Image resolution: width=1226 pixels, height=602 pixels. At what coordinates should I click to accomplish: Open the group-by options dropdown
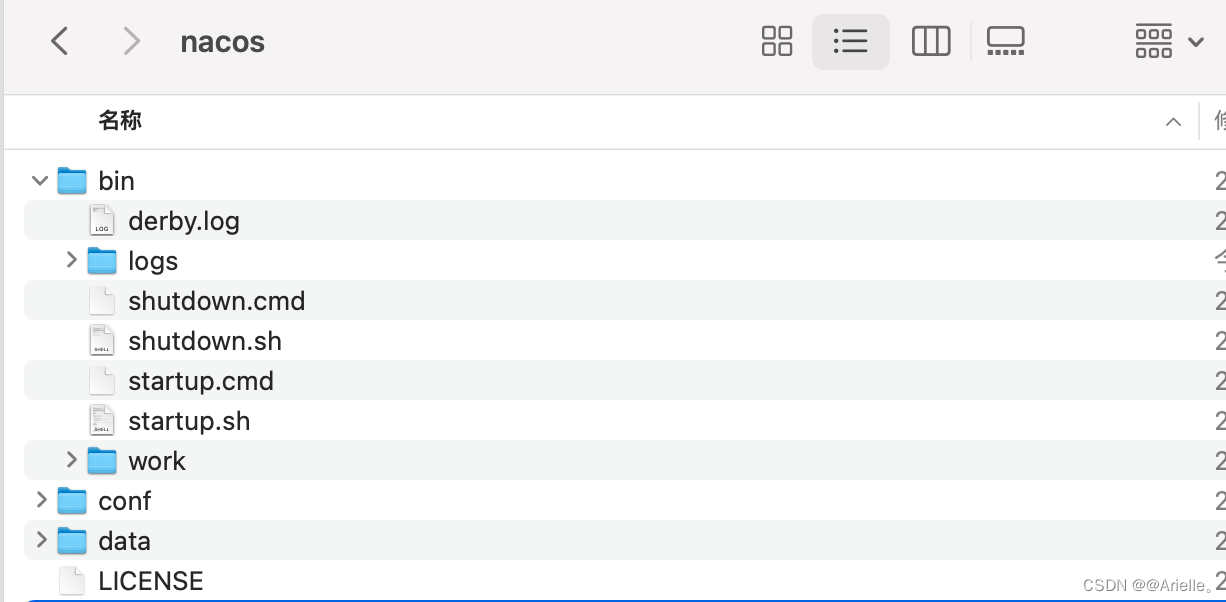pyautogui.click(x=1167, y=42)
